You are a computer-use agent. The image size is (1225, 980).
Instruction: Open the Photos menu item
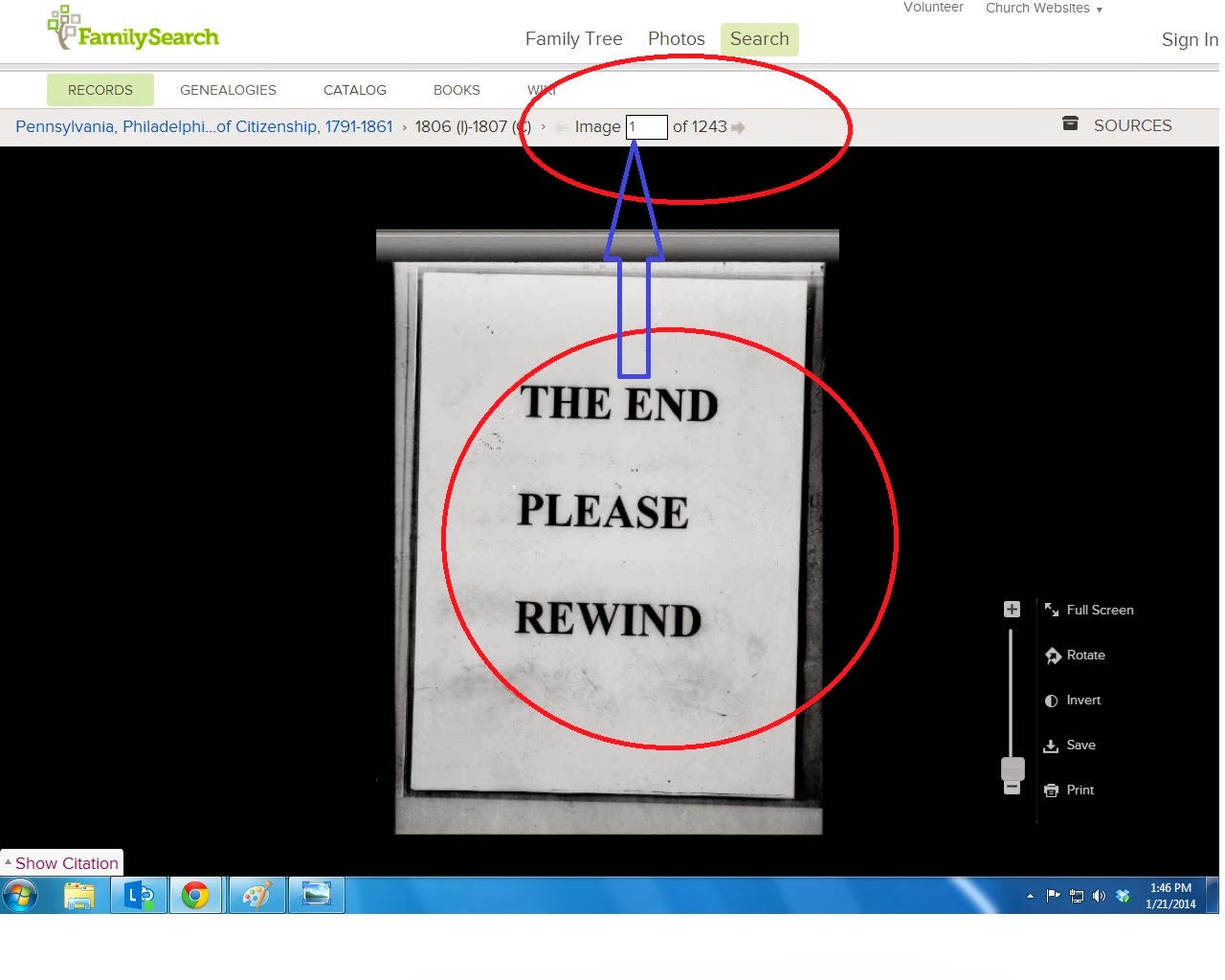click(676, 39)
